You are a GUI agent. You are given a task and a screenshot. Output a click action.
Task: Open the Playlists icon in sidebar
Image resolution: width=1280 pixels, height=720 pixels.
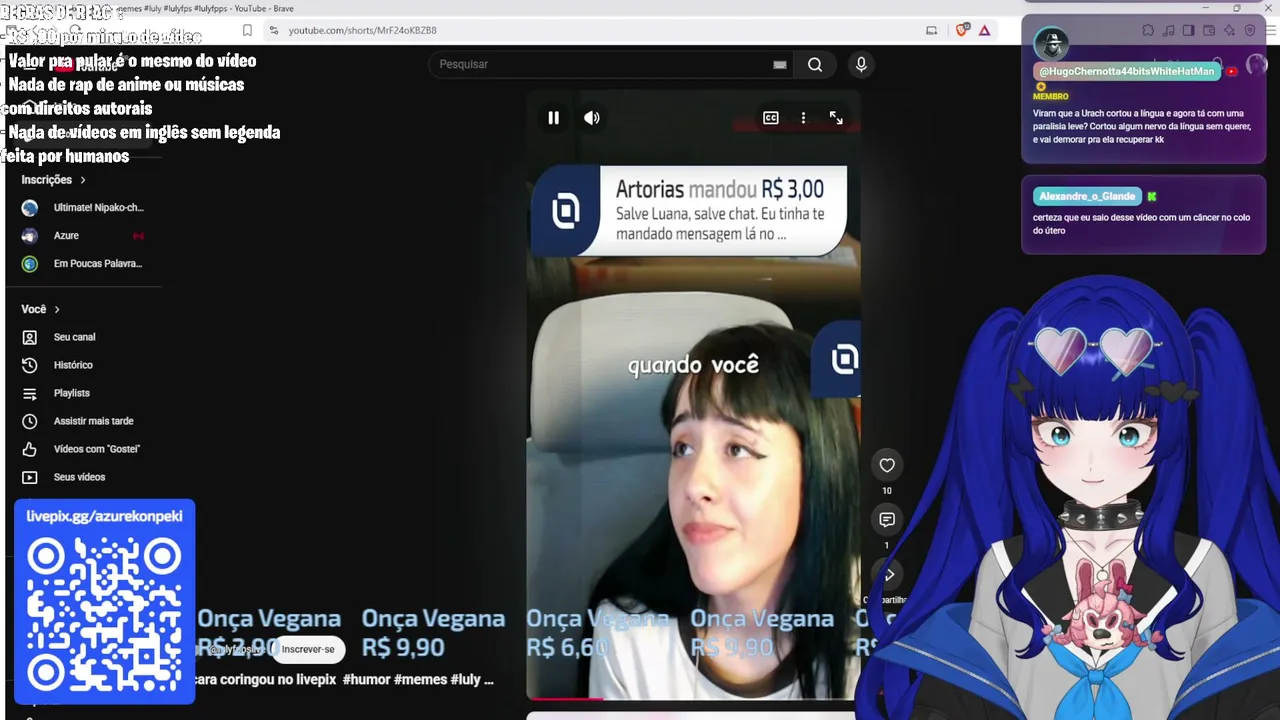[30, 394]
